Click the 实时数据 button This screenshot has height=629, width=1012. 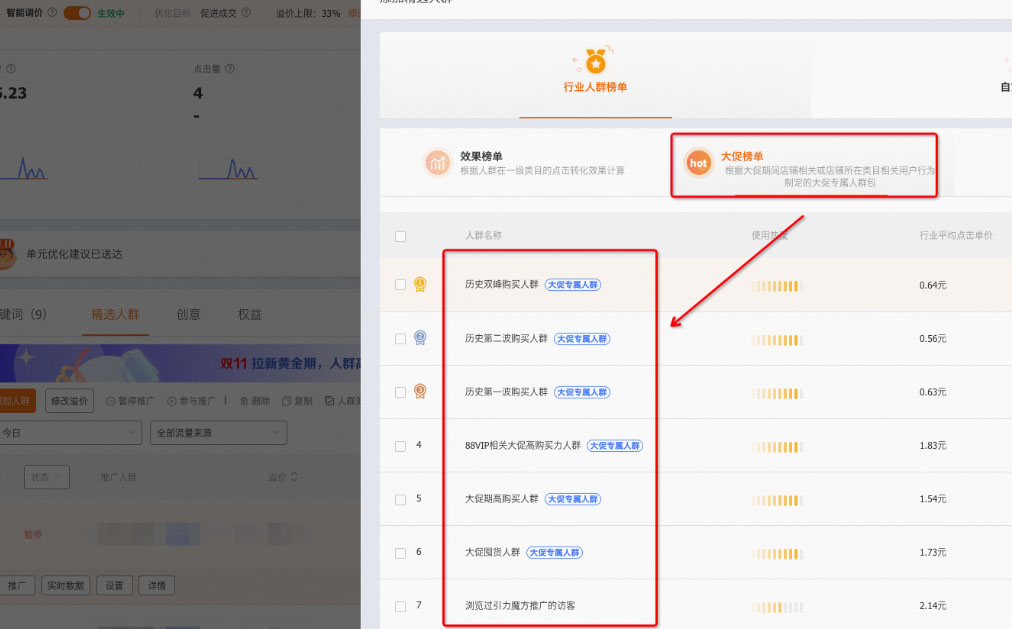click(x=66, y=585)
